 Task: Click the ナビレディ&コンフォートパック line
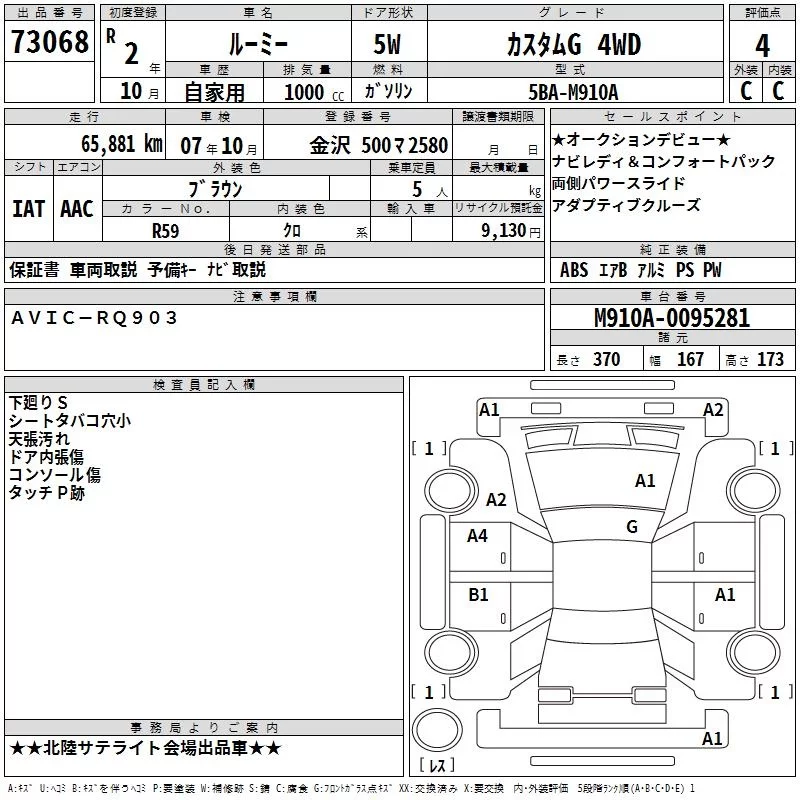coord(664,161)
